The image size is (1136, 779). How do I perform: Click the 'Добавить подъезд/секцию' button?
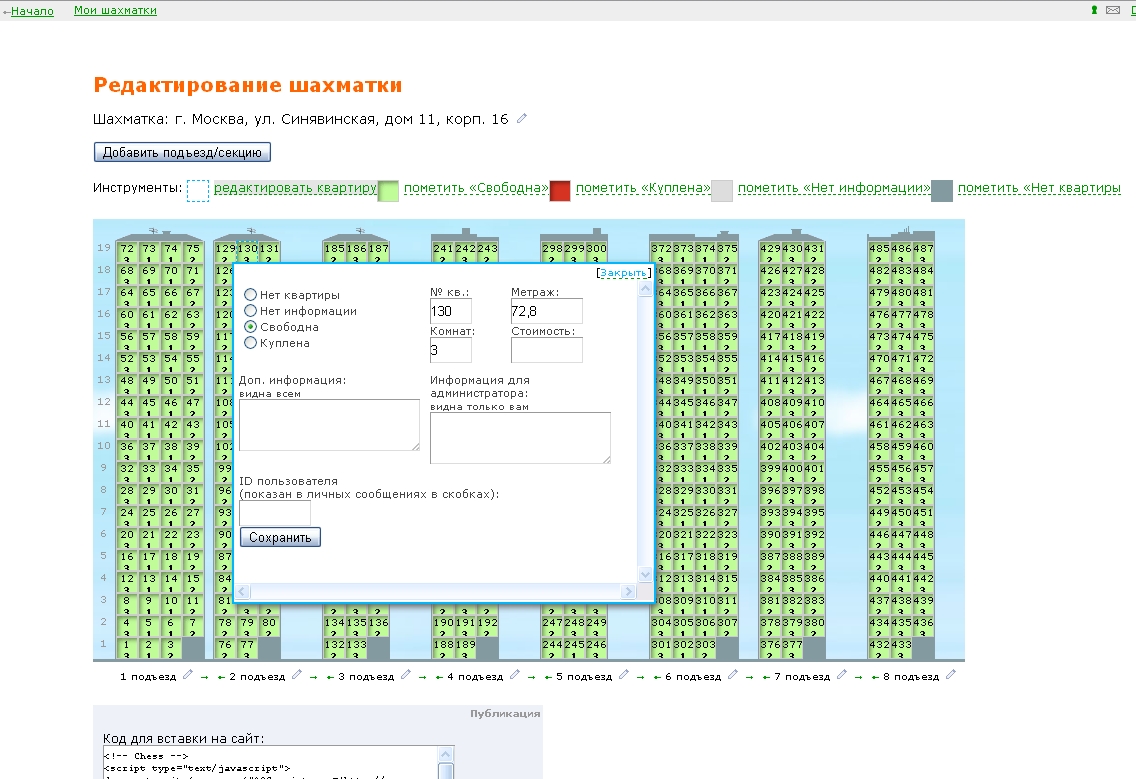coord(182,153)
